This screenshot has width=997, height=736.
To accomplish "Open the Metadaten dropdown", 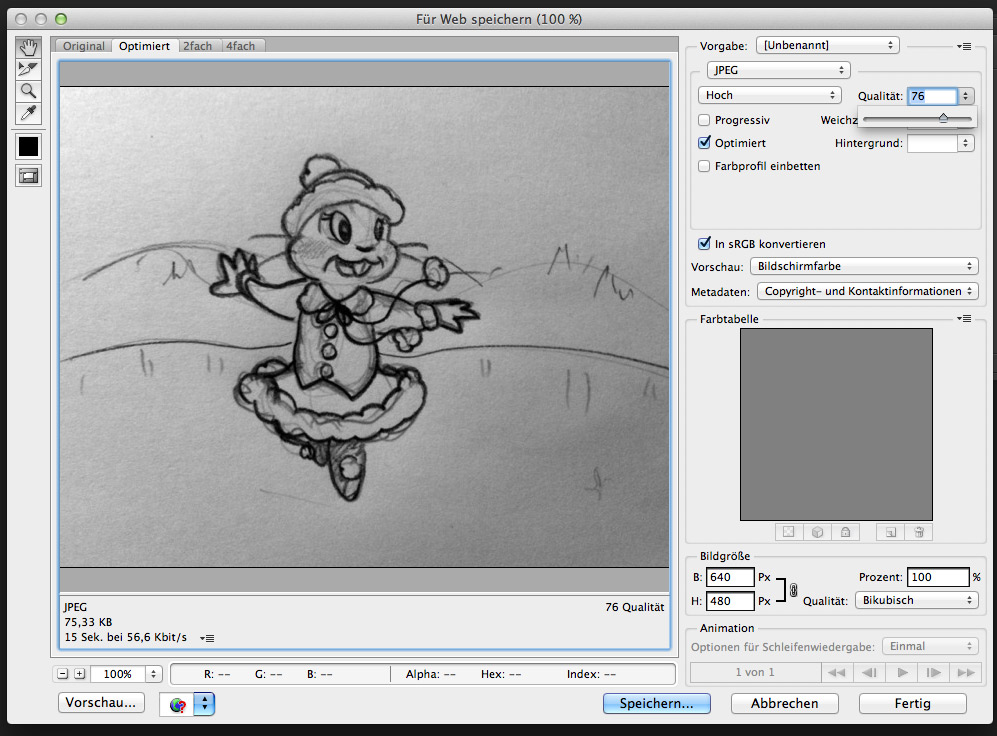I will (x=867, y=291).
